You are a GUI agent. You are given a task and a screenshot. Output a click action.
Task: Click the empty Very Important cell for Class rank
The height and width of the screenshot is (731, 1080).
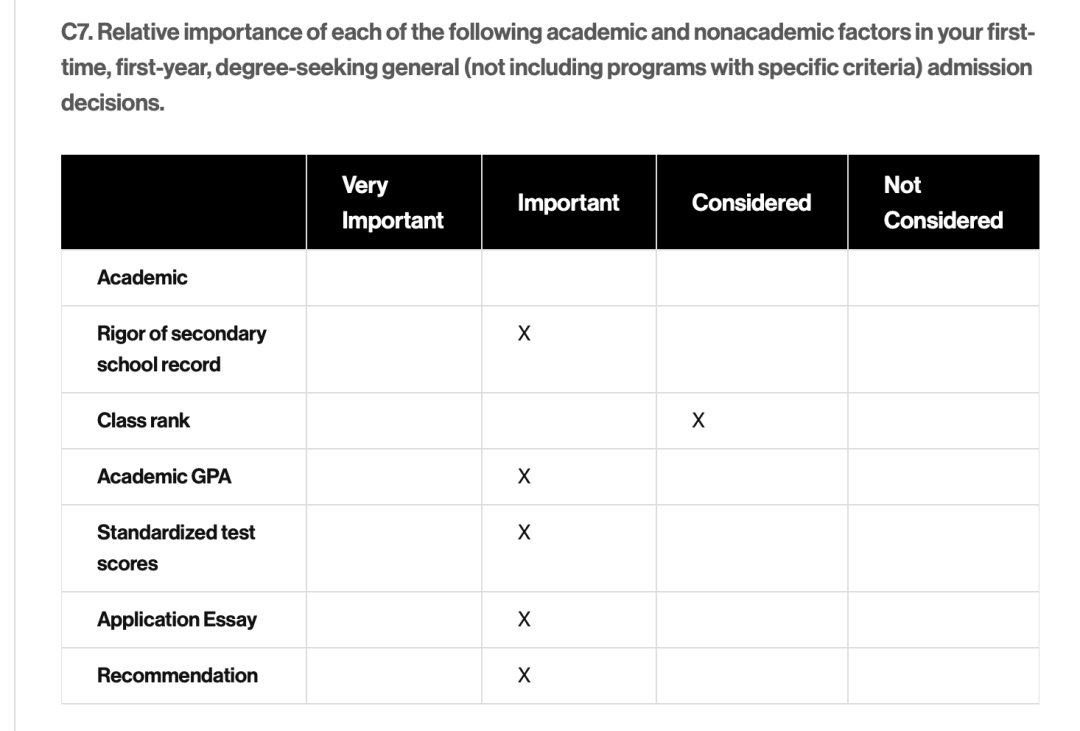393,421
